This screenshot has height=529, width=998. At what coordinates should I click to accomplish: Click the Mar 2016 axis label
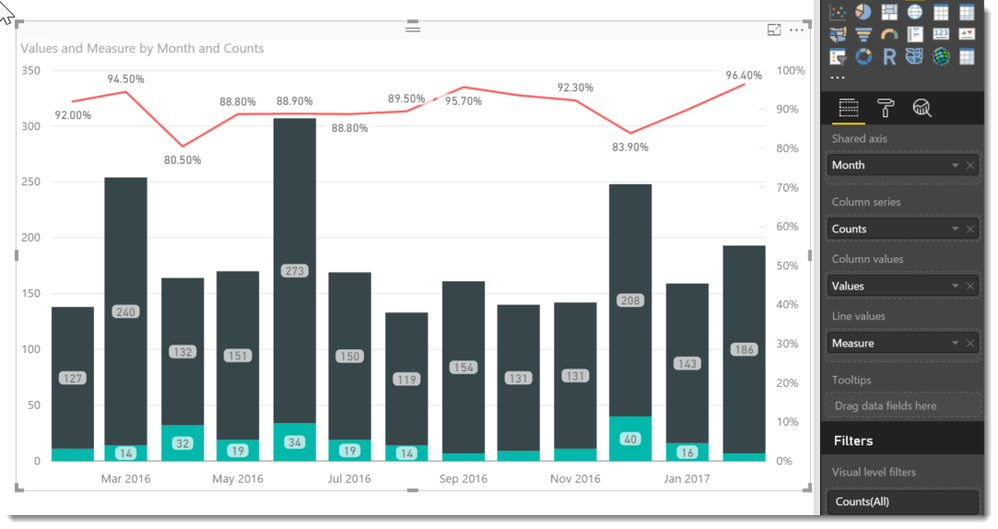(125, 479)
